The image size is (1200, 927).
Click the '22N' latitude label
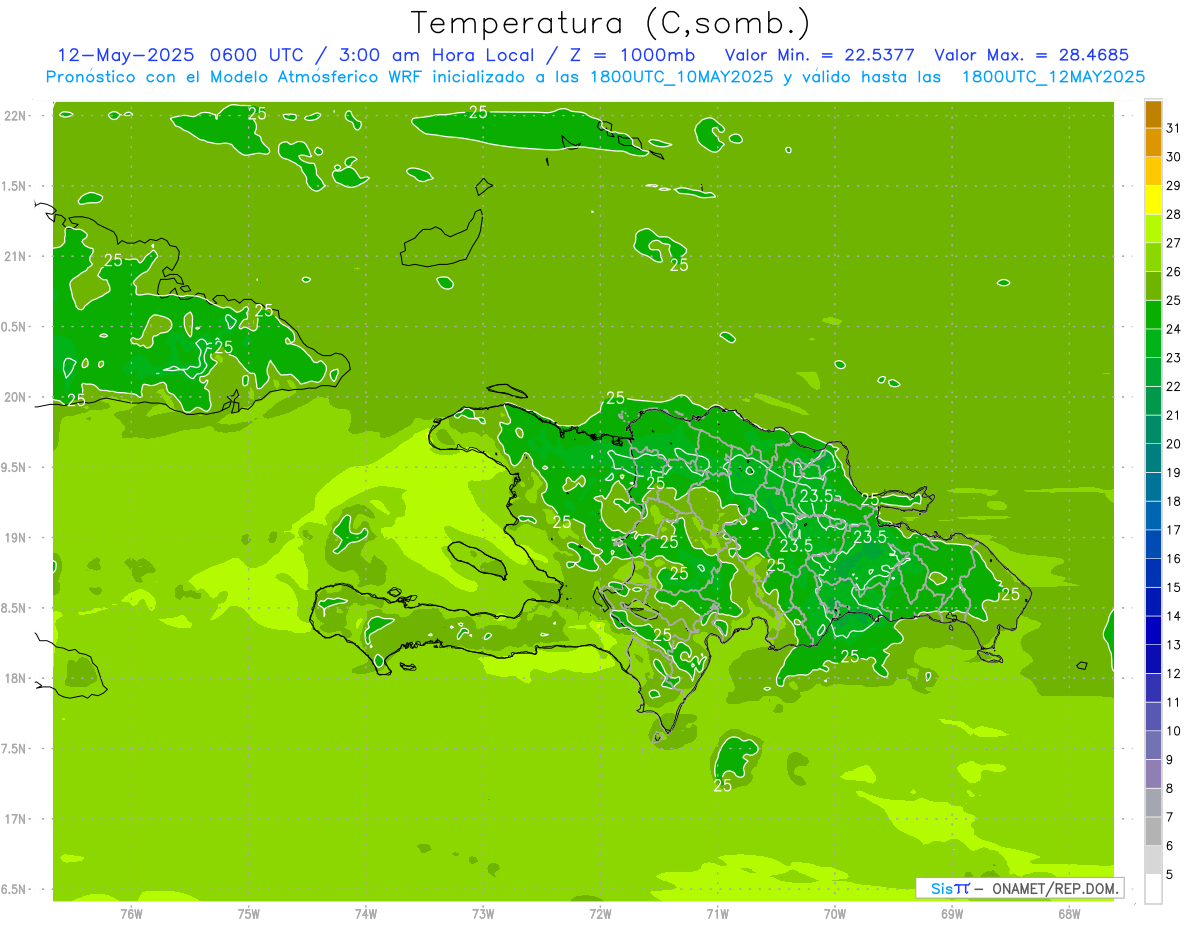coord(16,116)
